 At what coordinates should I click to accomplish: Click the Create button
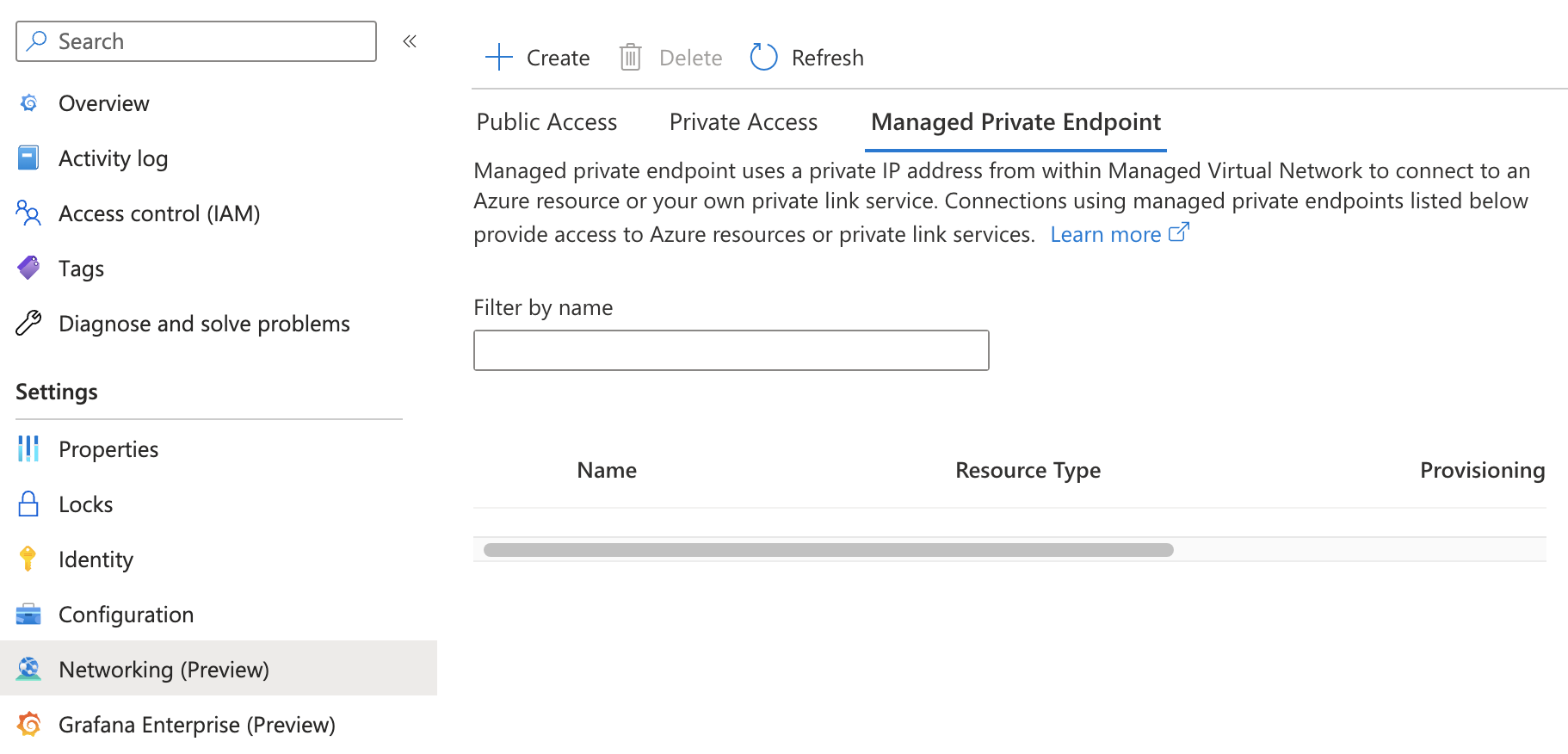538,58
